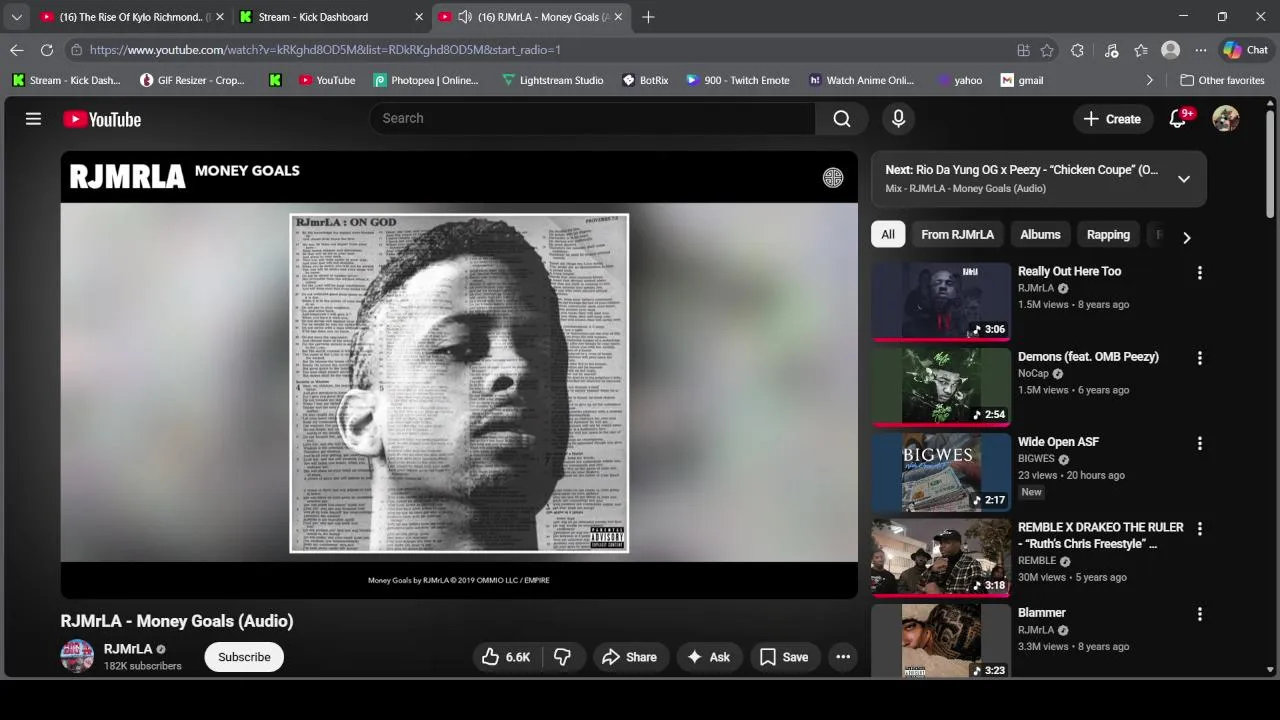This screenshot has height=720, width=1280.
Task: Open Demons feat. OMB Peezy thumbnail
Action: point(941,387)
